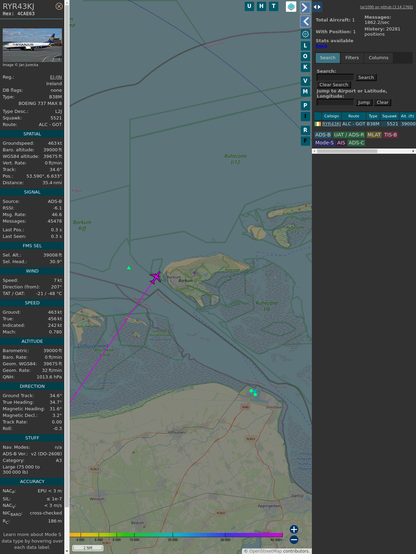Toggle the V map button
This screenshot has height=554, width=416.
click(x=305, y=81)
